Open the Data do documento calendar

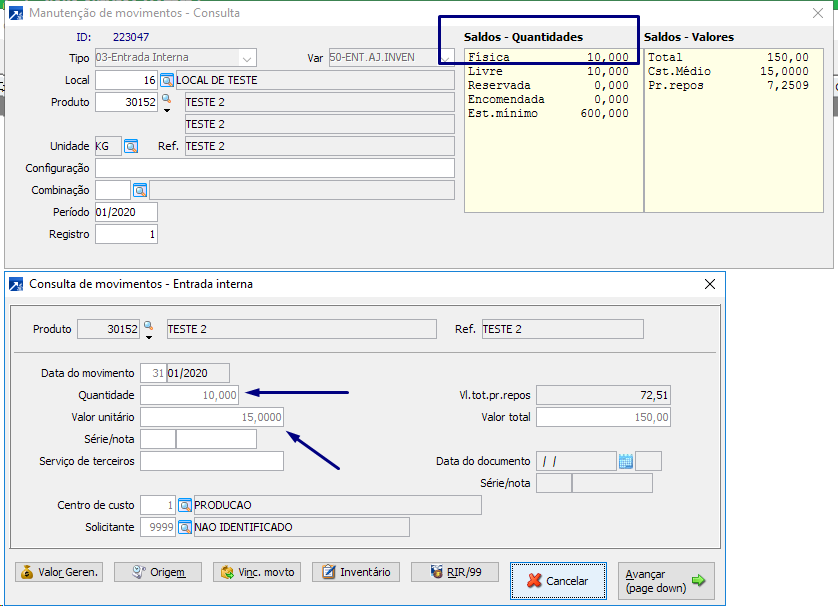[626, 461]
